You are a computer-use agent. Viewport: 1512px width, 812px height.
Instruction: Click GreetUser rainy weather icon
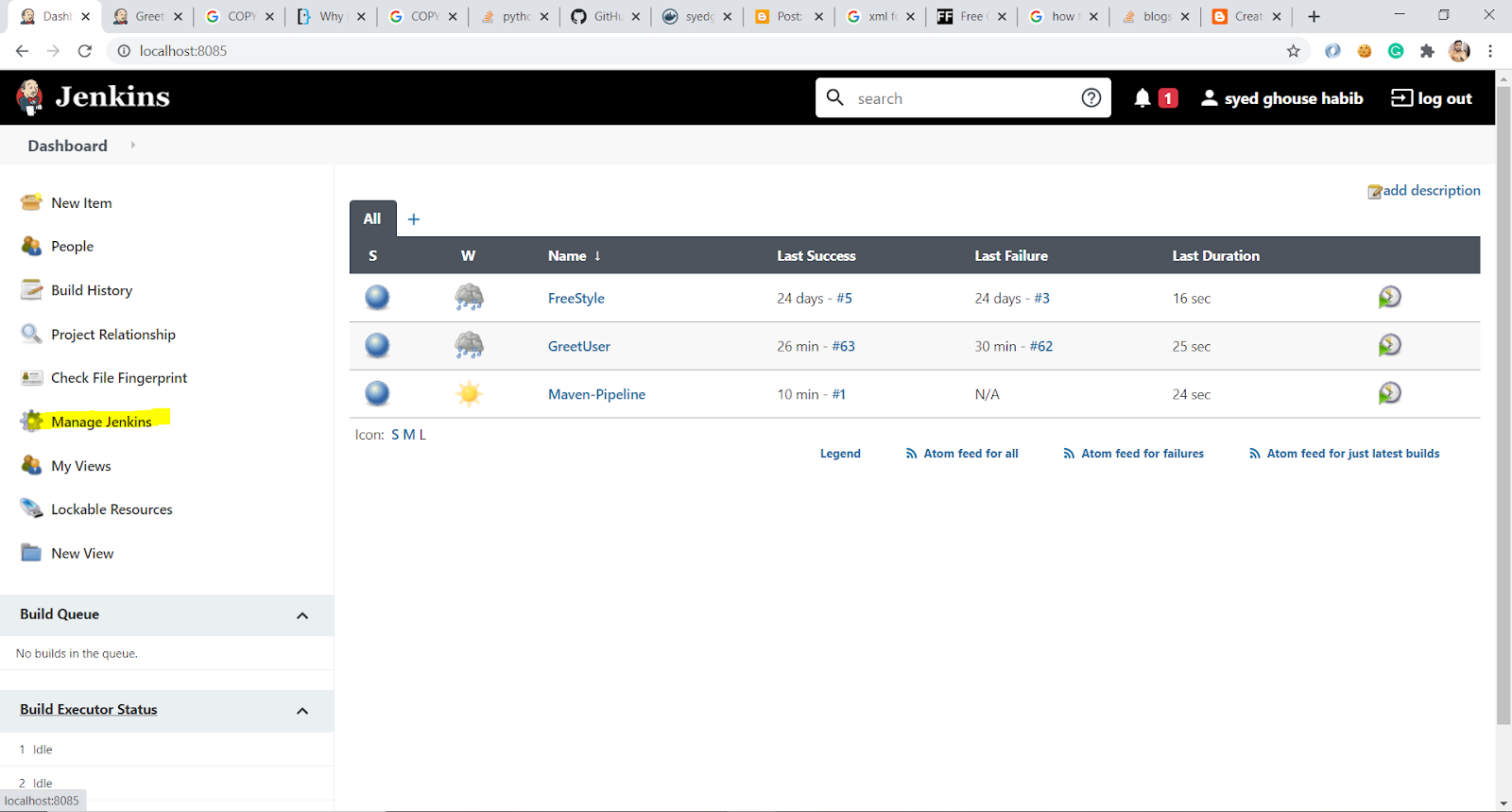pyautogui.click(x=469, y=345)
